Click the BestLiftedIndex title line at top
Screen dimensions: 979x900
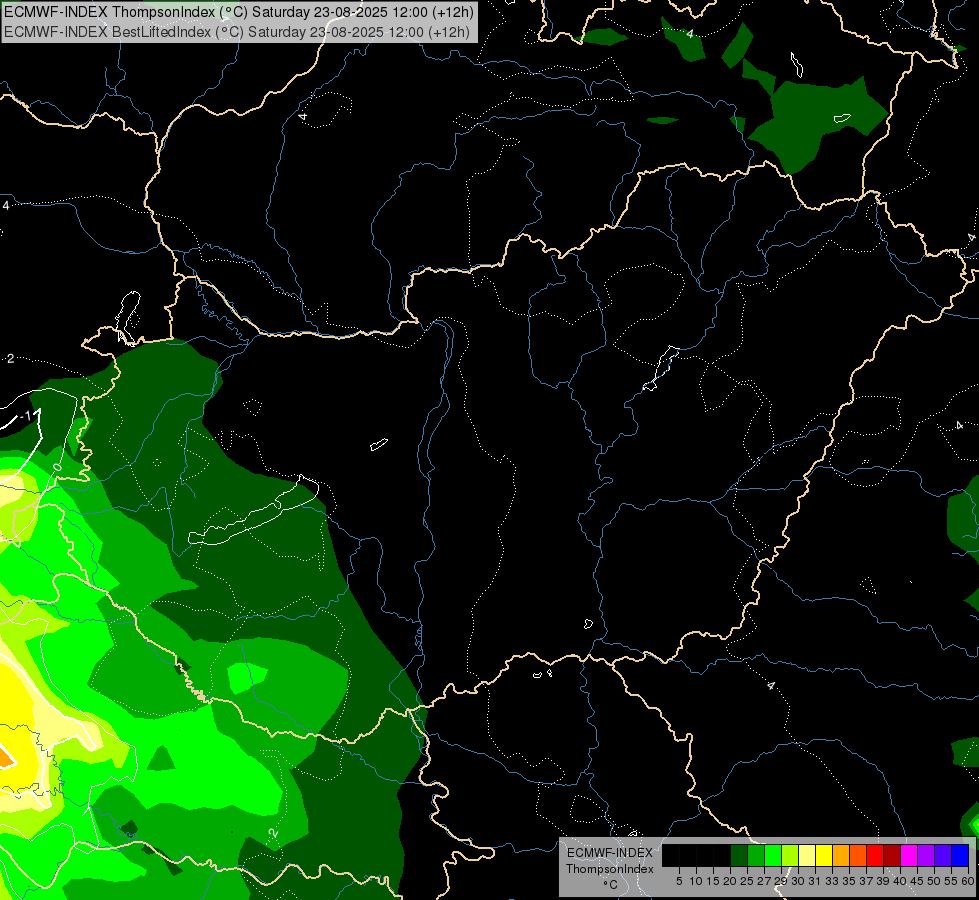tap(237, 31)
